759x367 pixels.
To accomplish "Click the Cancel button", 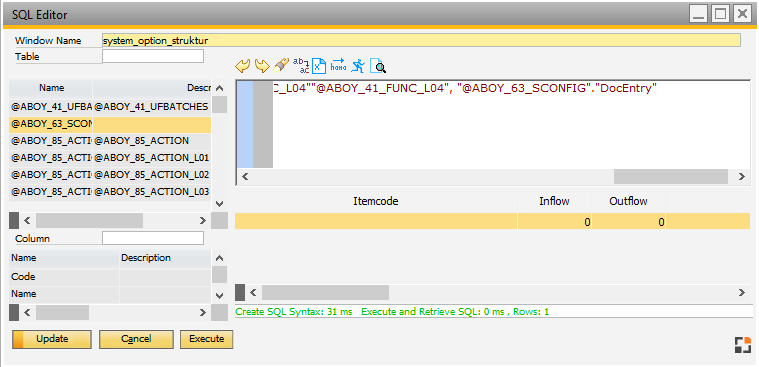I will coord(136,339).
